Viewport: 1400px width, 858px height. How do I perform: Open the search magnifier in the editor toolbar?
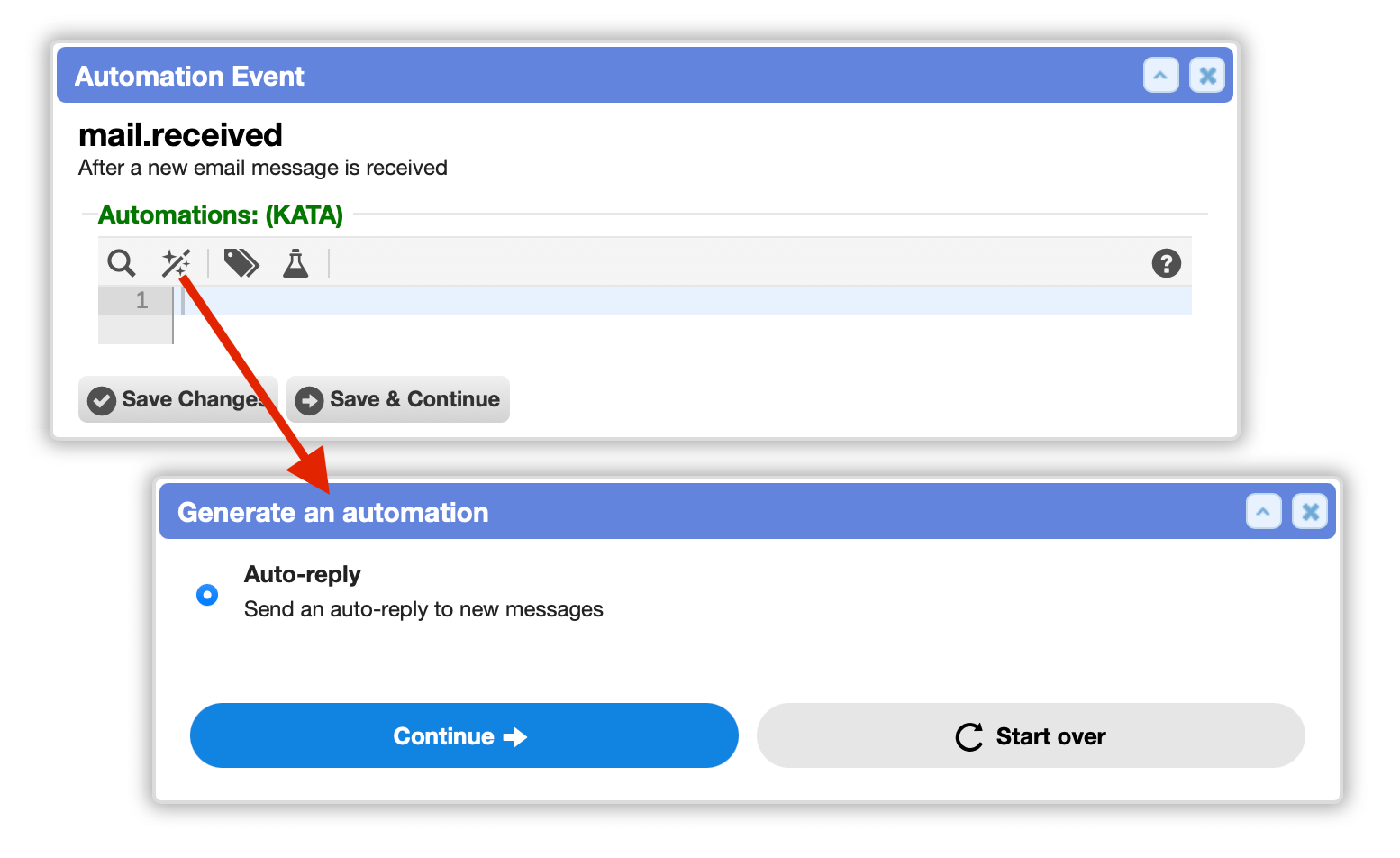[x=121, y=263]
